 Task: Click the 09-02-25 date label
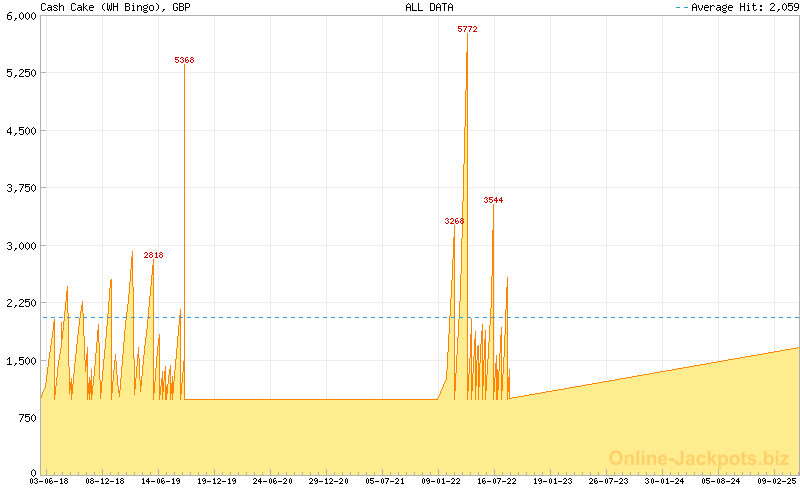tap(777, 481)
